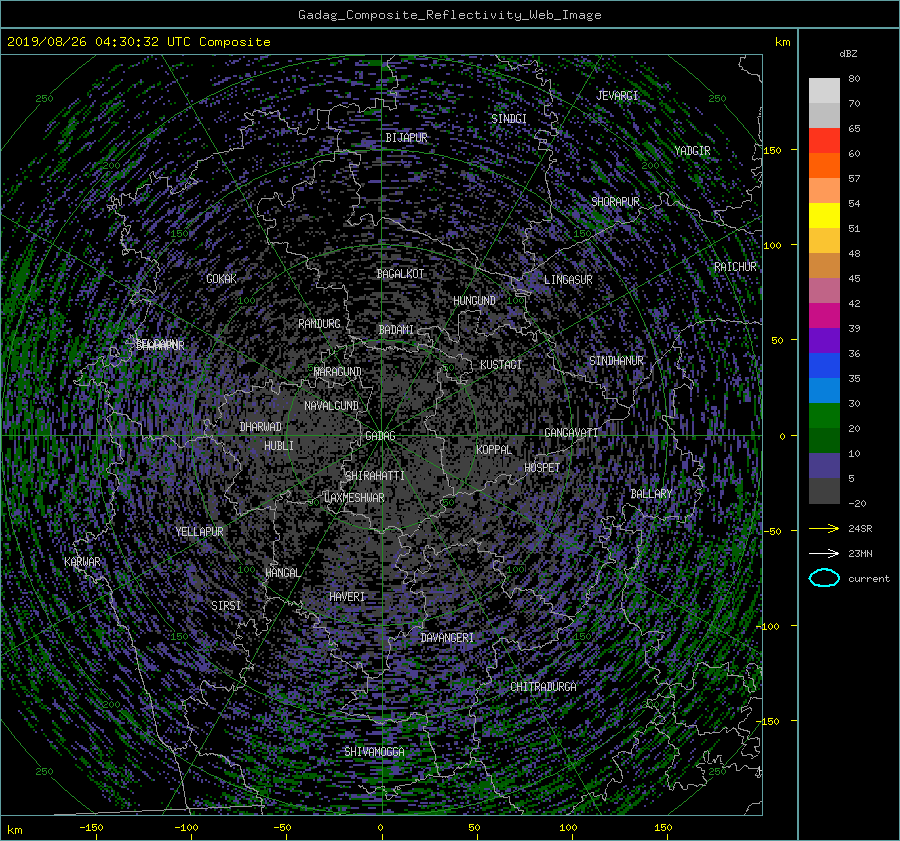The height and width of the screenshot is (841, 900).
Task: Click the SINDGI city label
Action: (509, 119)
